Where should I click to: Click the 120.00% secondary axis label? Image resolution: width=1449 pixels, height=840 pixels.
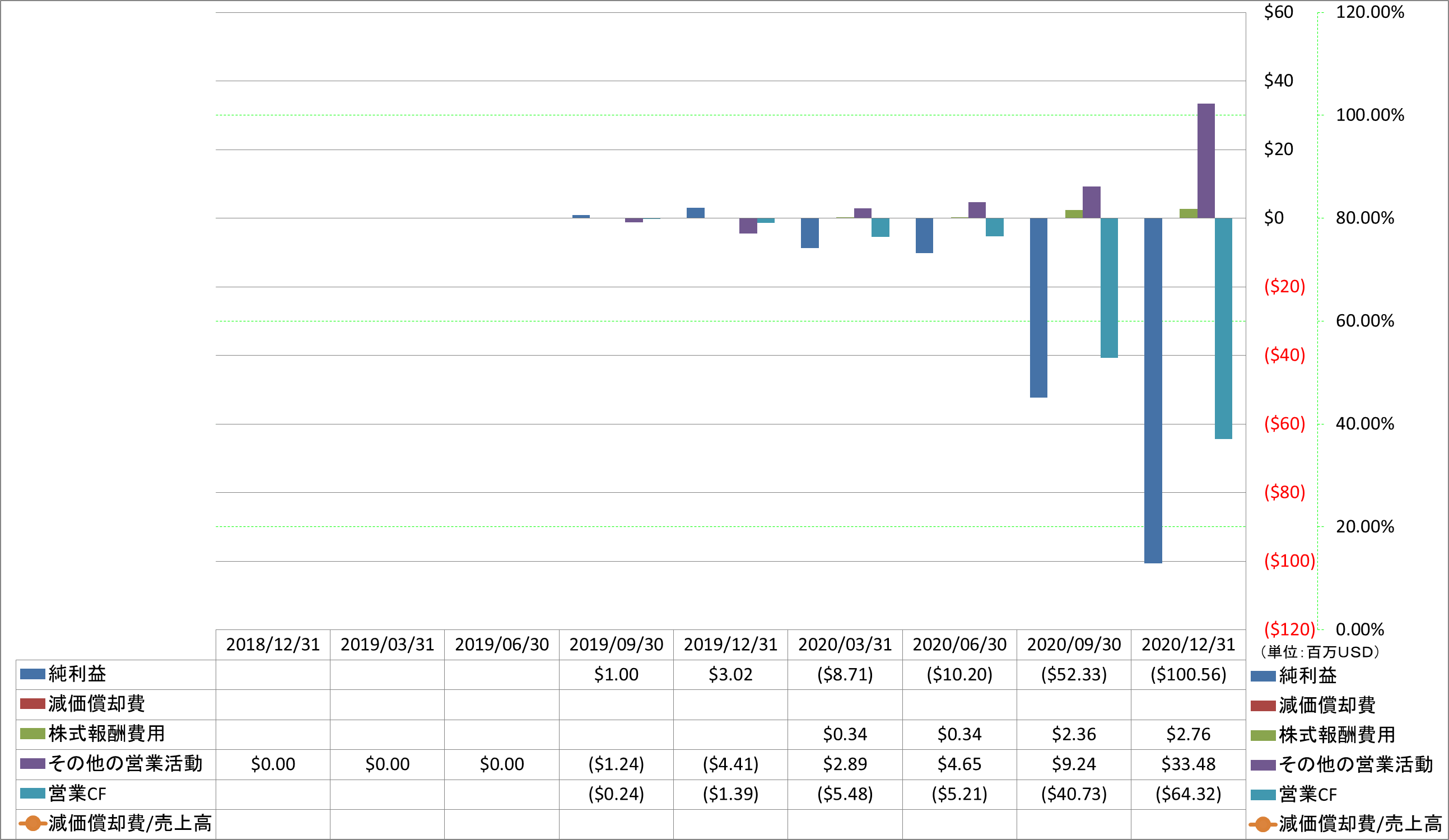[x=1369, y=12]
